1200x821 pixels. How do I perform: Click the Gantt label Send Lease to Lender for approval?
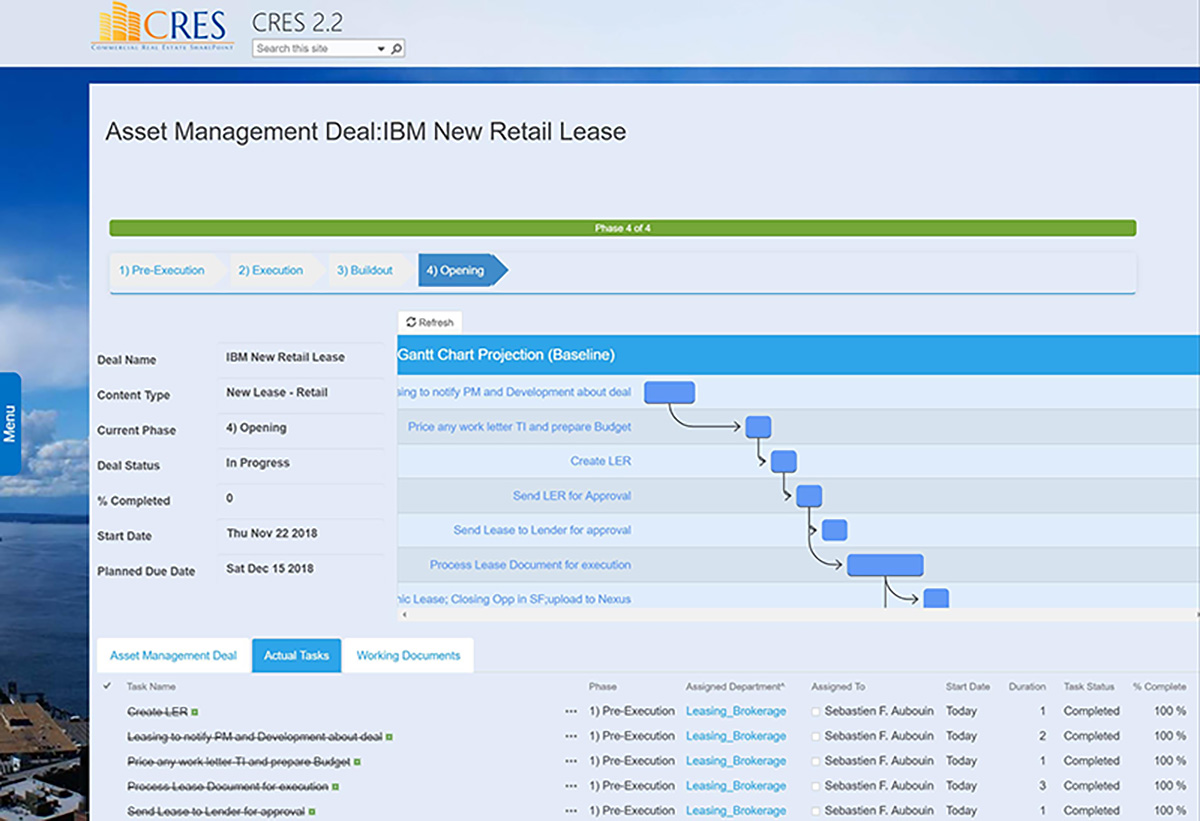click(542, 530)
